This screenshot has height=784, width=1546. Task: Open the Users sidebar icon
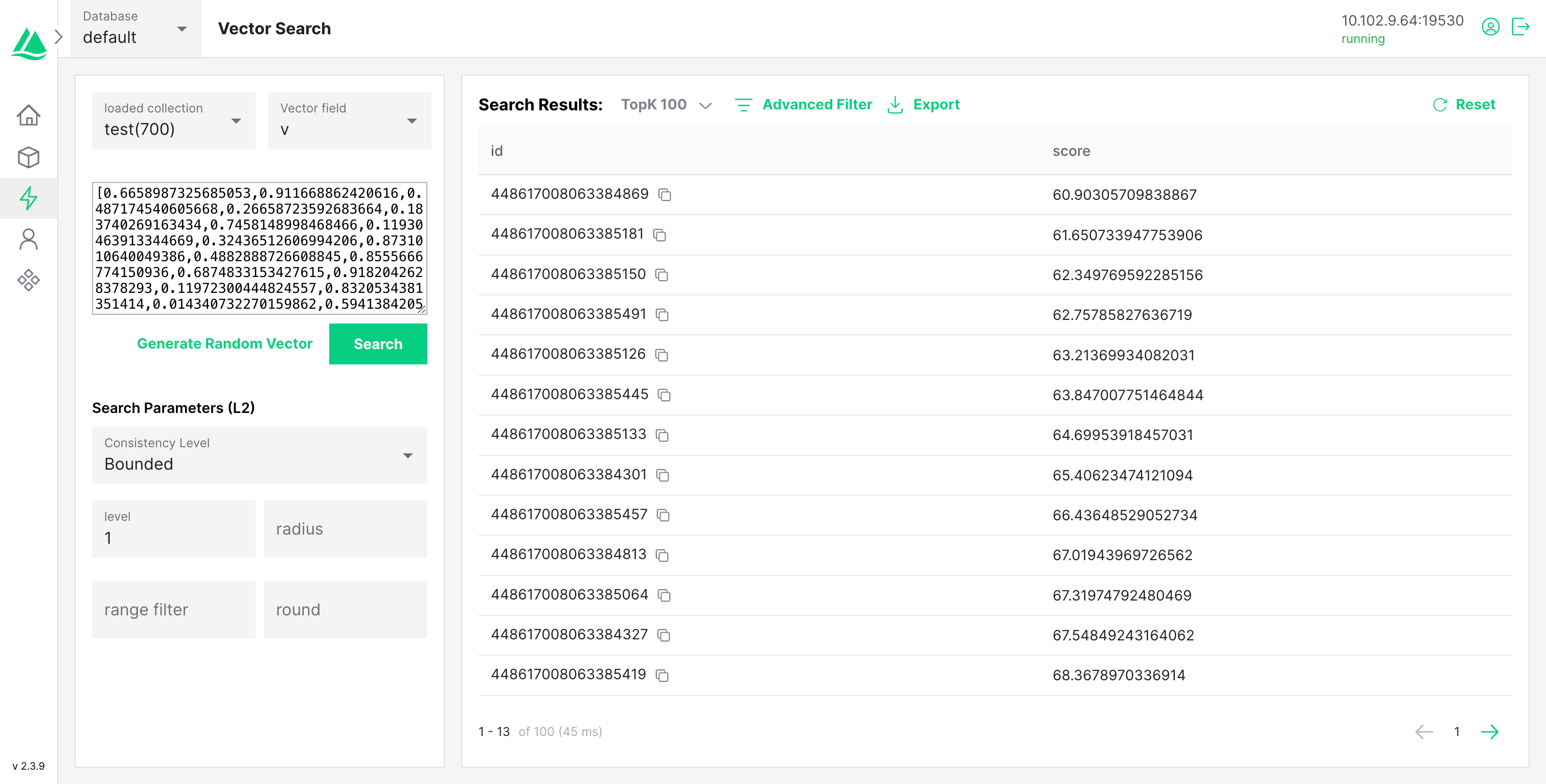click(x=28, y=239)
